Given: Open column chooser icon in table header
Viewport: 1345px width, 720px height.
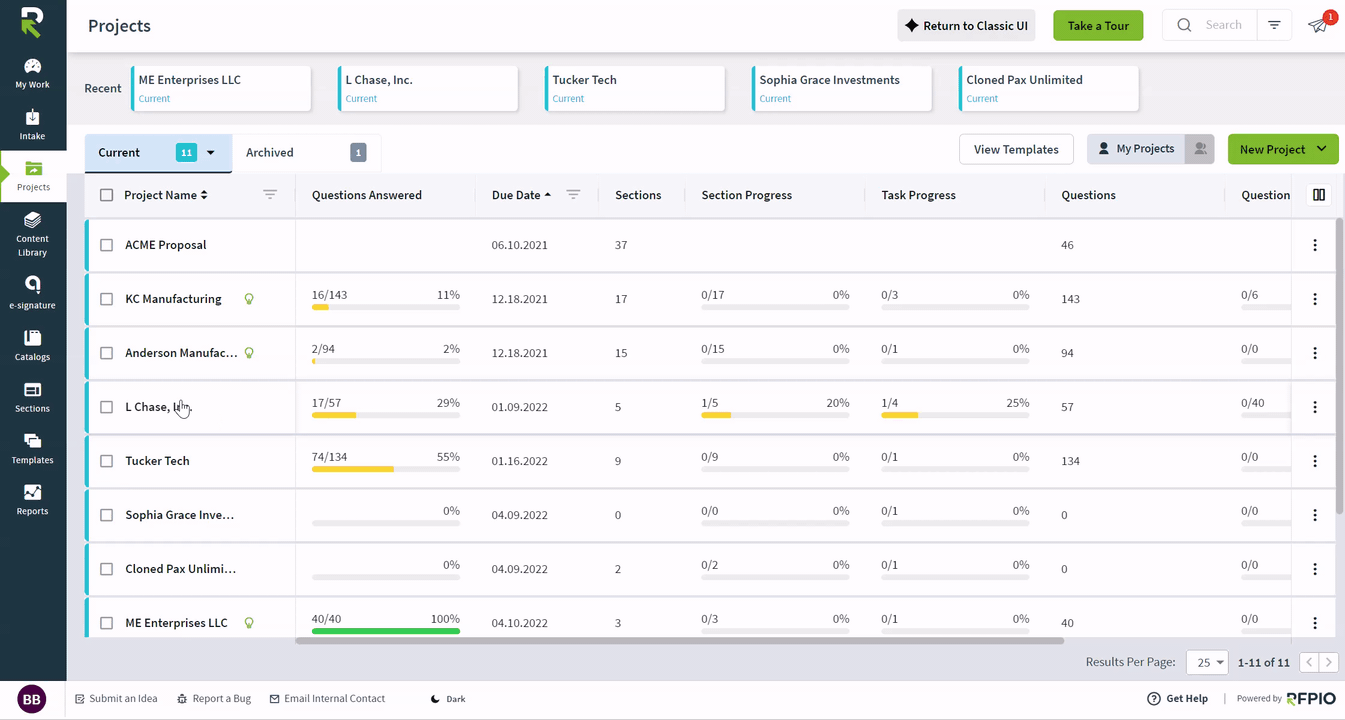Looking at the screenshot, I should point(1319,195).
